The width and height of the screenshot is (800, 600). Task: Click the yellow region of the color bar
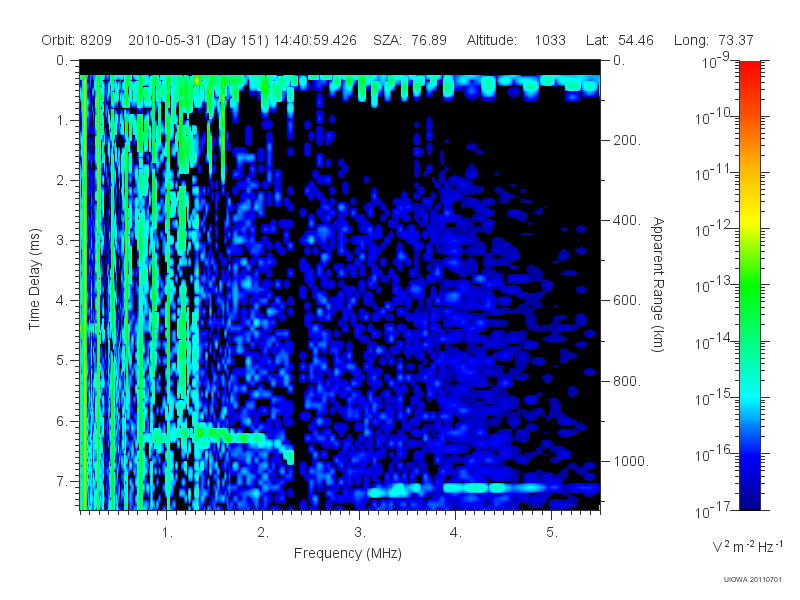750,219
